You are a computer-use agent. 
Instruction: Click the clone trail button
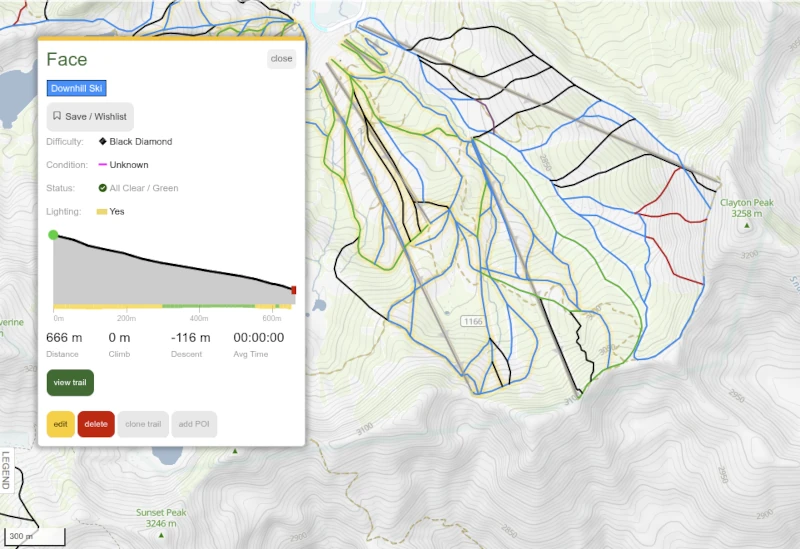click(x=143, y=424)
